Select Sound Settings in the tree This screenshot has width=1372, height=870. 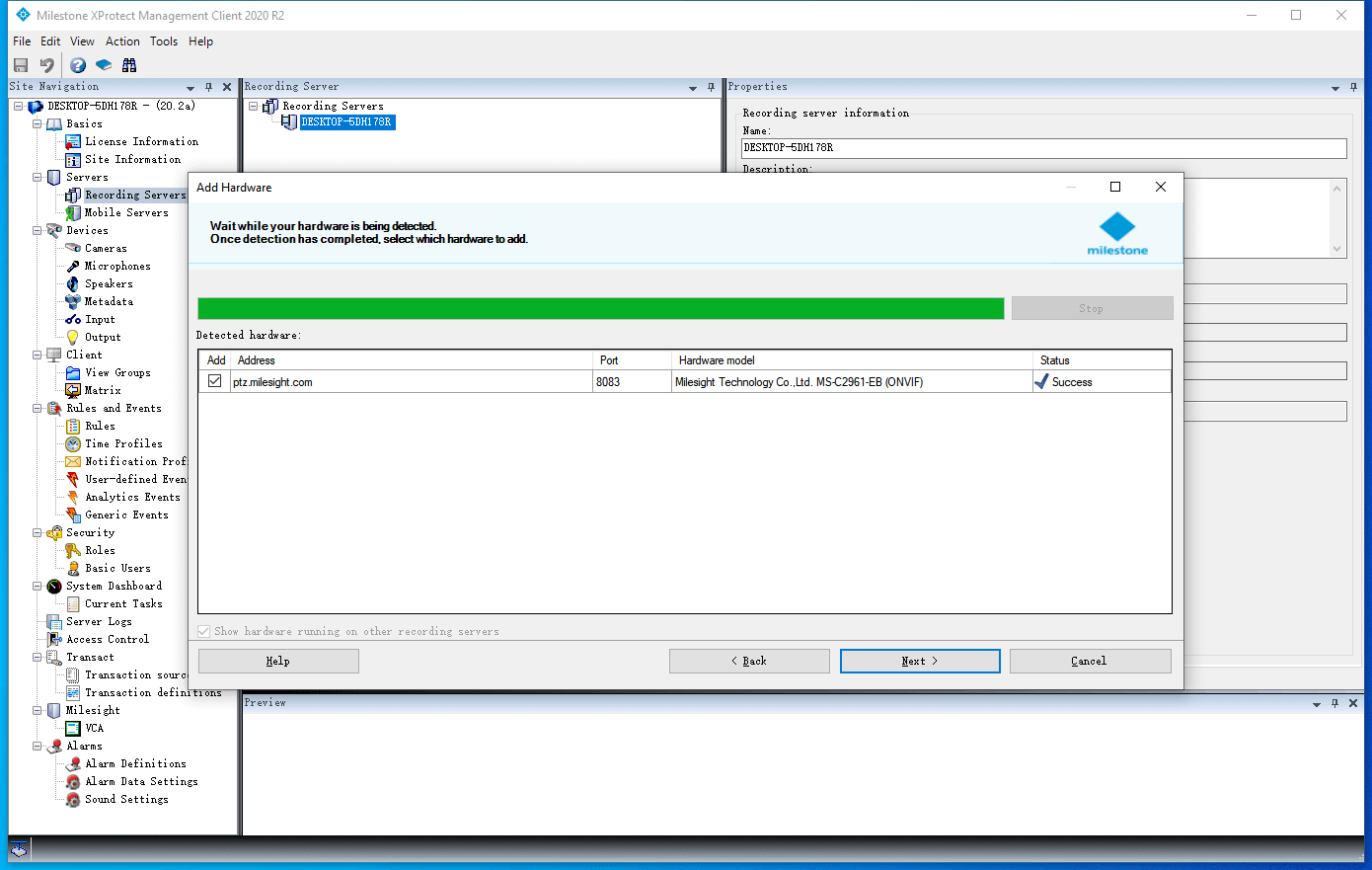point(126,800)
